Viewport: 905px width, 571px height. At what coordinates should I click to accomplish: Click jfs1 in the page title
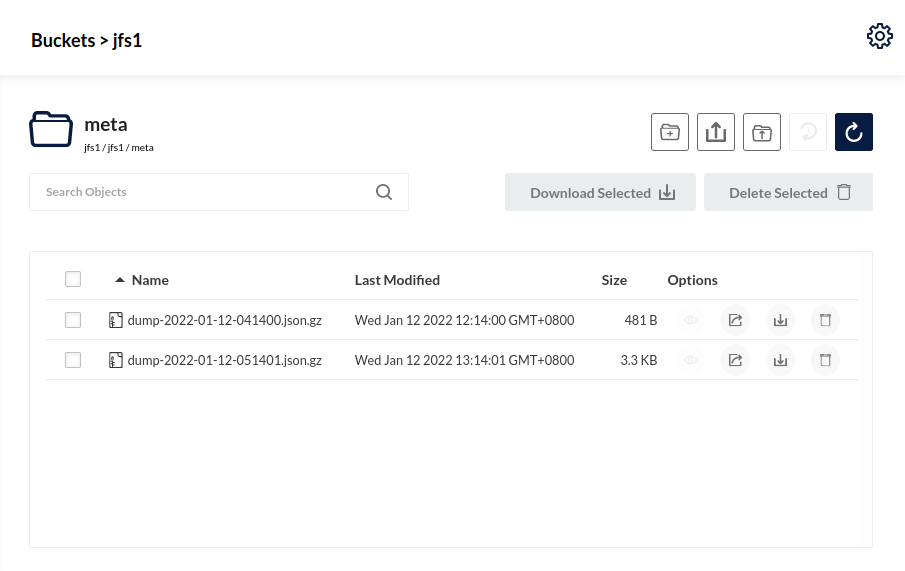click(127, 40)
